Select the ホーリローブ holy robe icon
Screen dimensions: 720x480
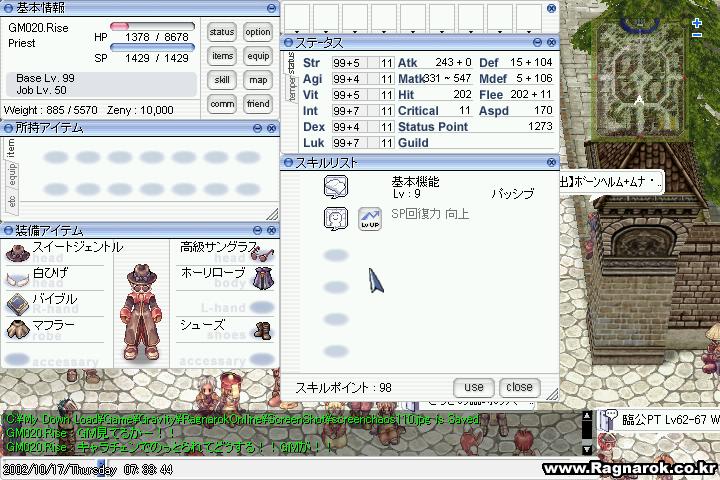click(263, 278)
